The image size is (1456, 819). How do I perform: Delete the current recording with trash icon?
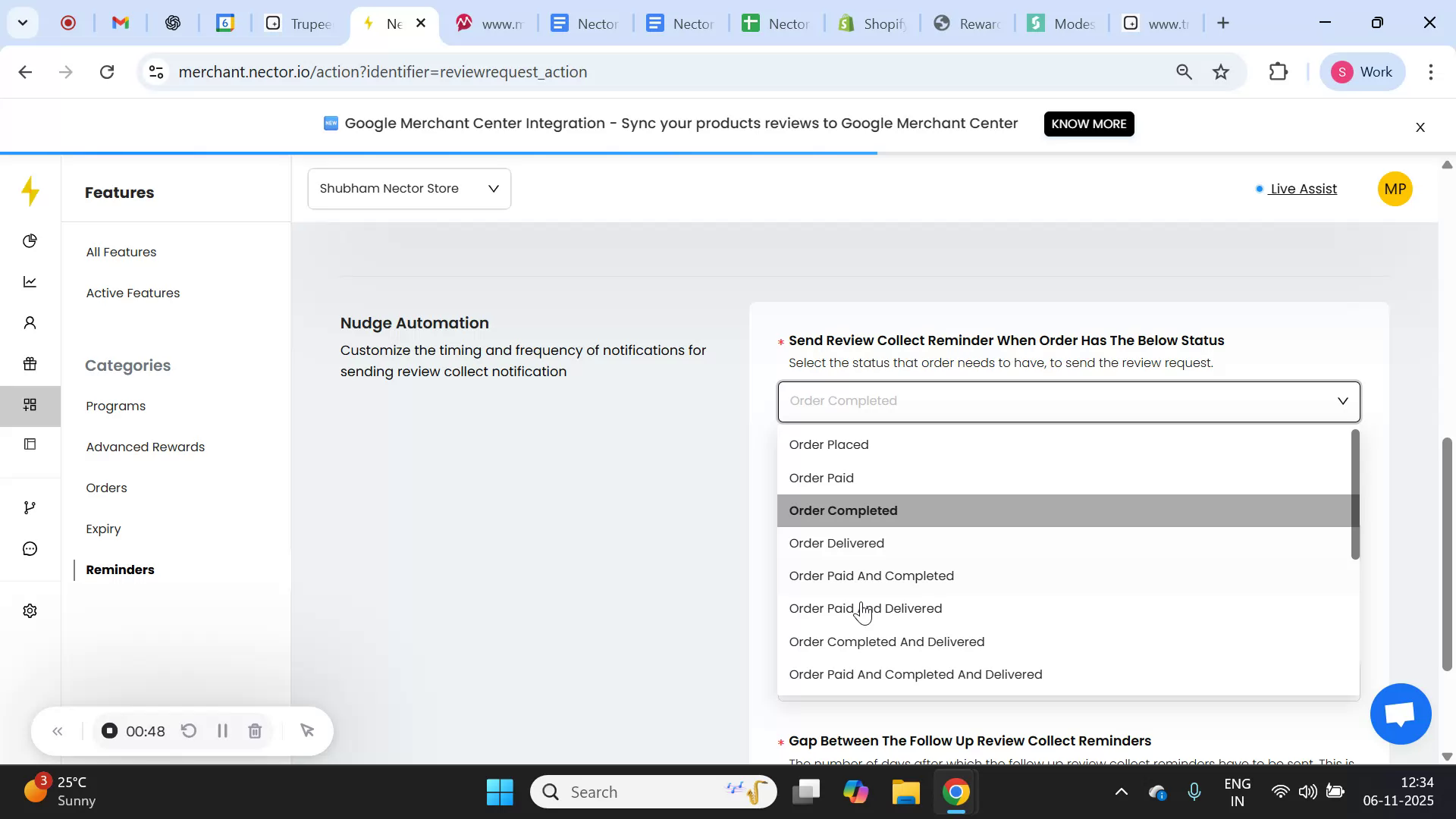255,730
